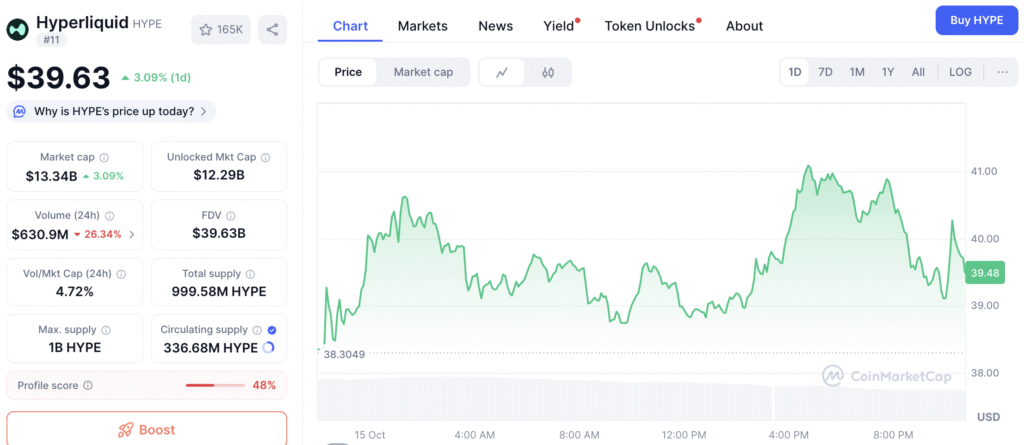1024x445 pixels.
Task: Open the chart more options menu
Action: point(1001,72)
